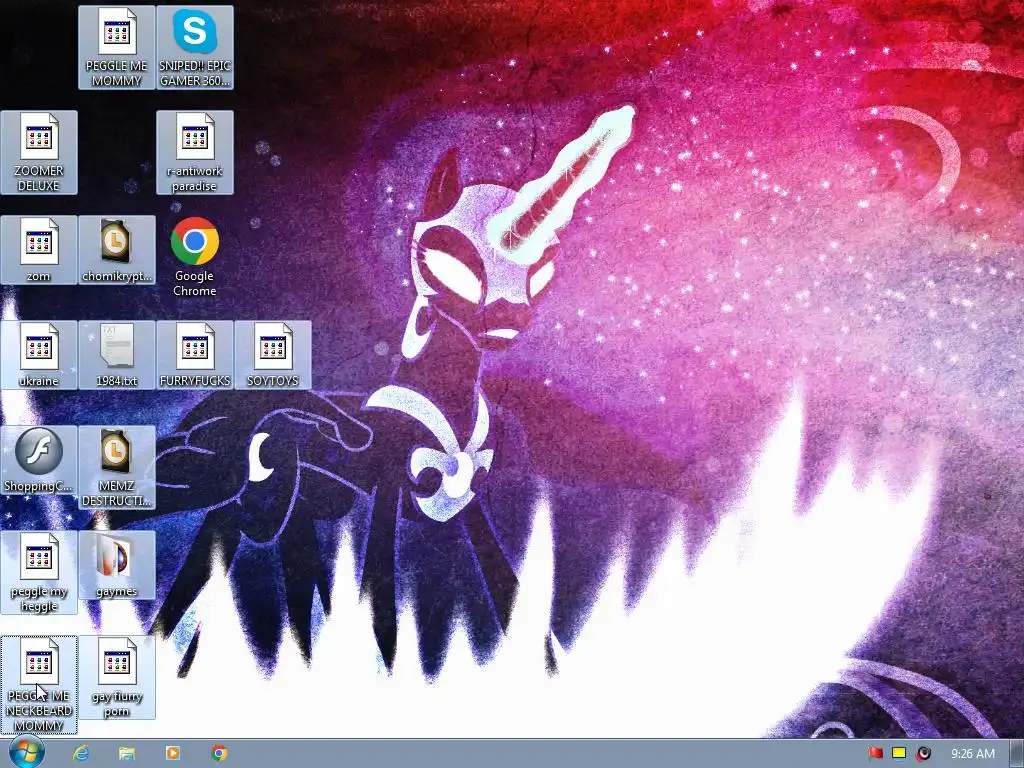
Task: Launch Chrome from the taskbar
Action: tap(219, 753)
